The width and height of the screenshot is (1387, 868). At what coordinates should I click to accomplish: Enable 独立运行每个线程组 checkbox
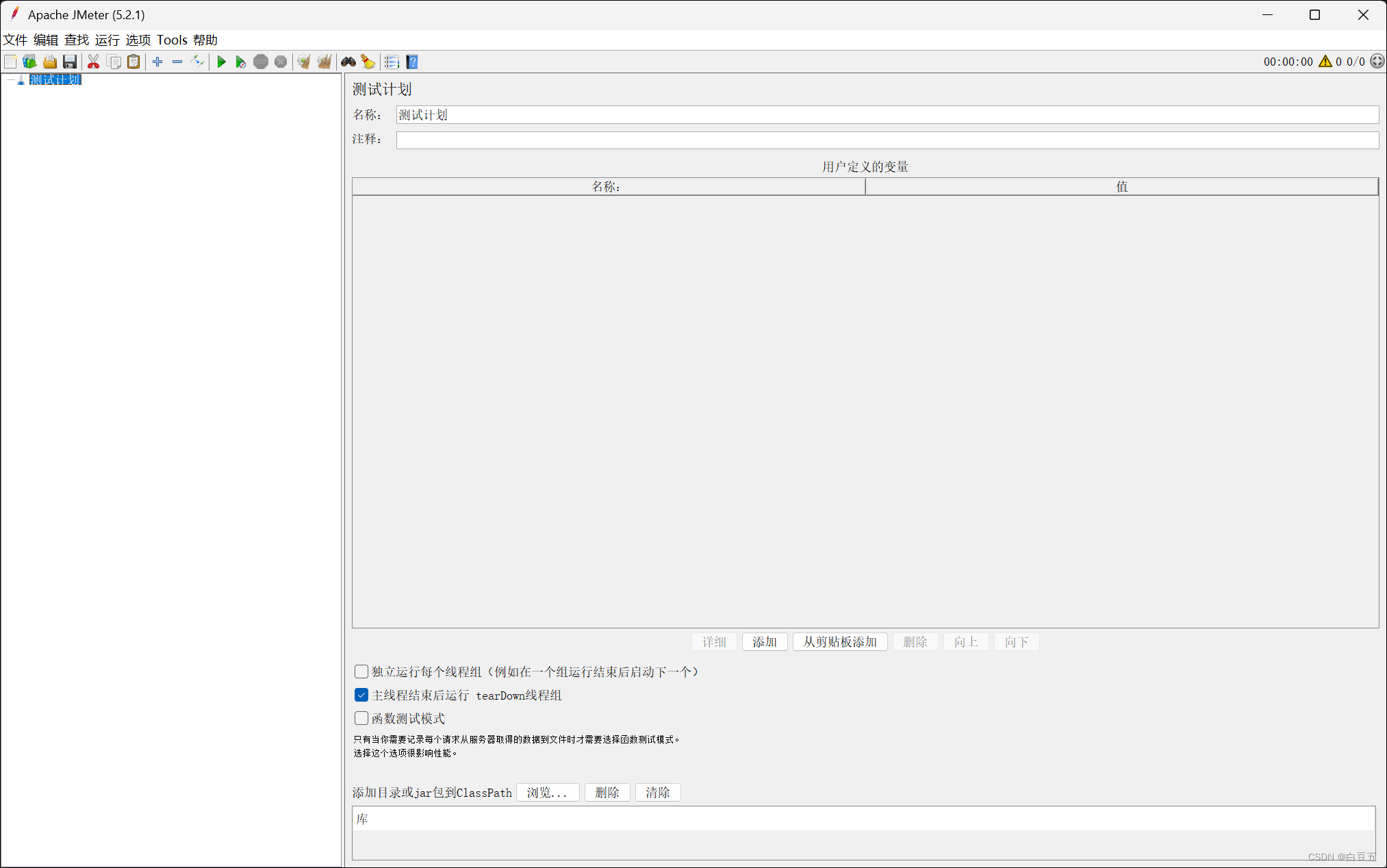click(361, 672)
